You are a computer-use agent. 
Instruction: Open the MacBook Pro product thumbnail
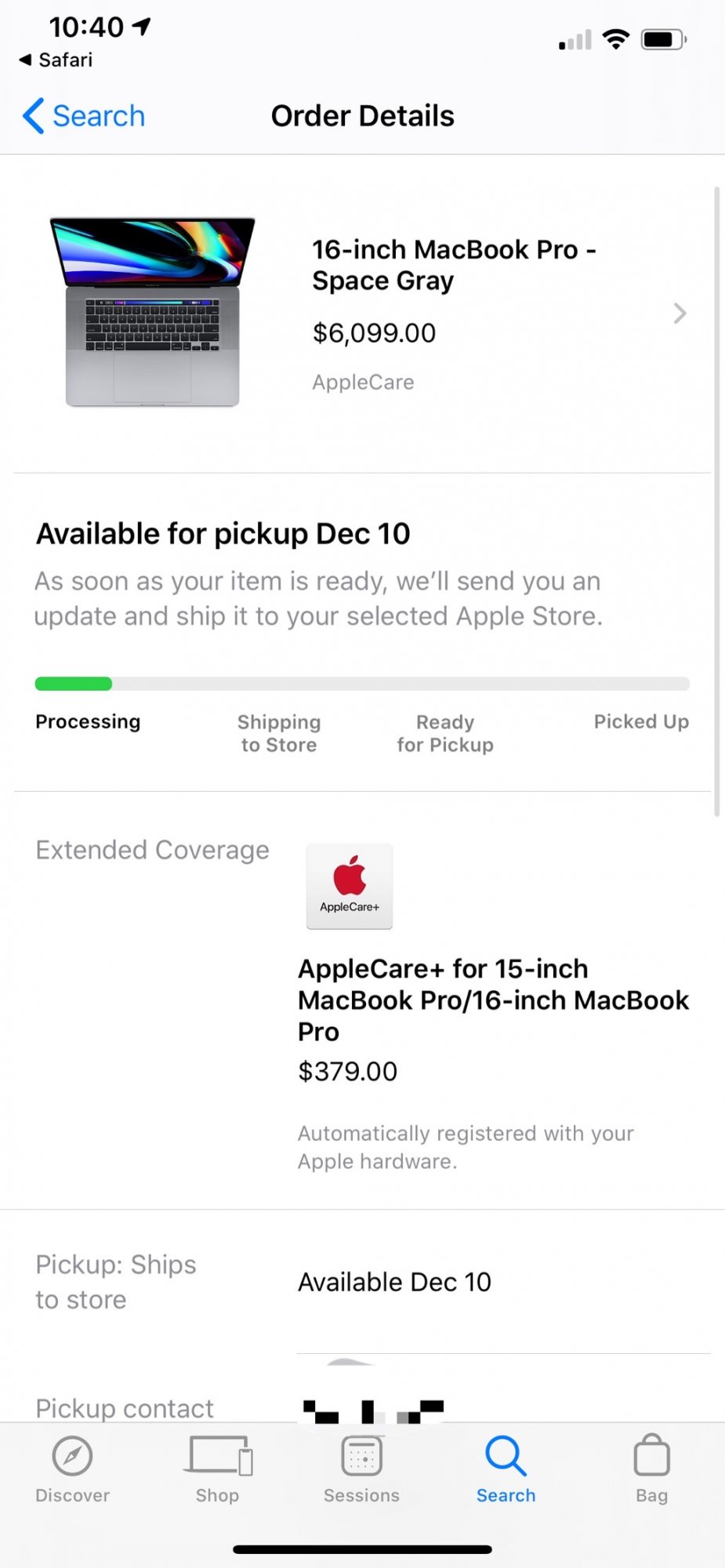tap(153, 312)
